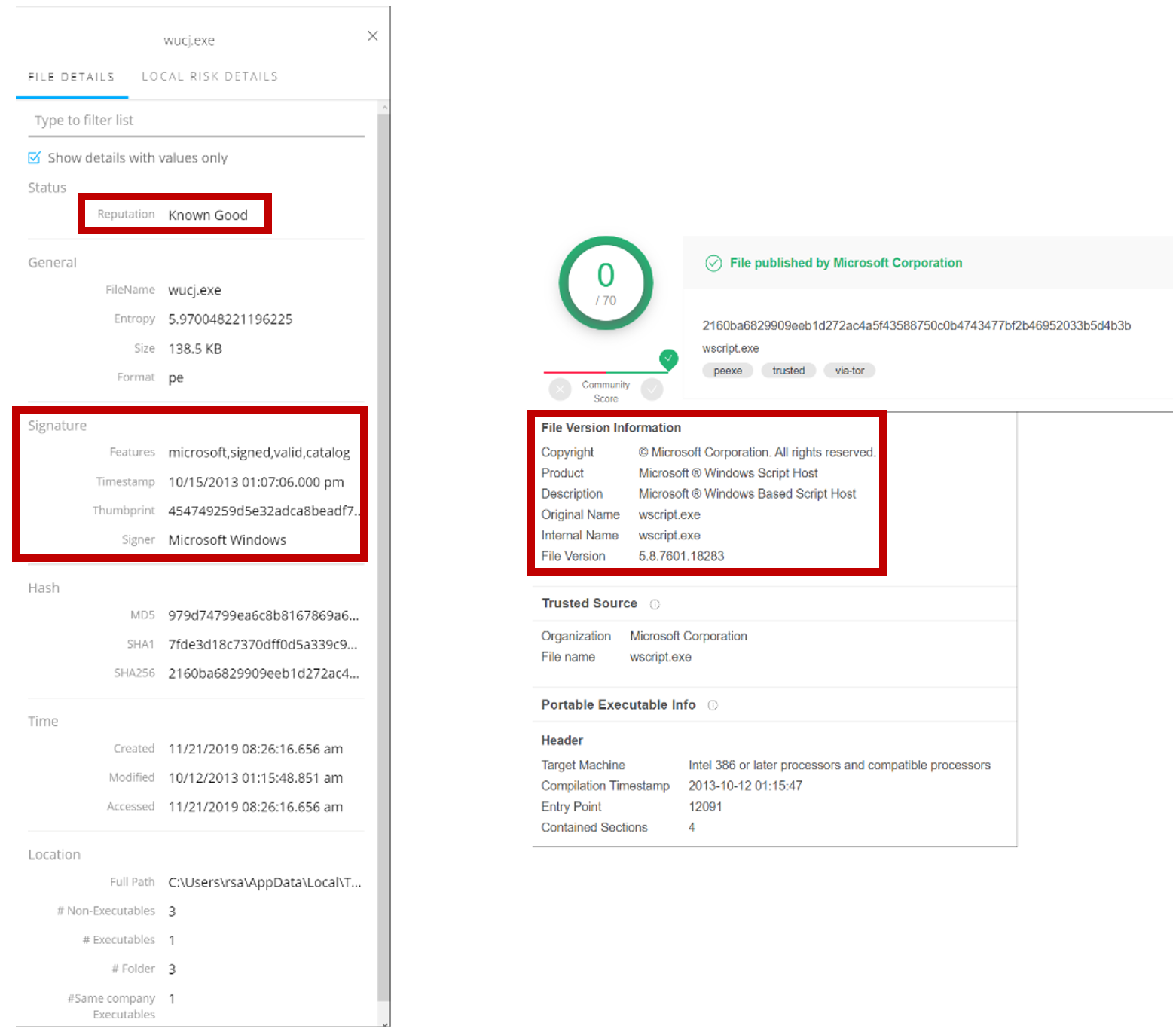Click the scroll-up arrow of details panel

click(x=384, y=108)
